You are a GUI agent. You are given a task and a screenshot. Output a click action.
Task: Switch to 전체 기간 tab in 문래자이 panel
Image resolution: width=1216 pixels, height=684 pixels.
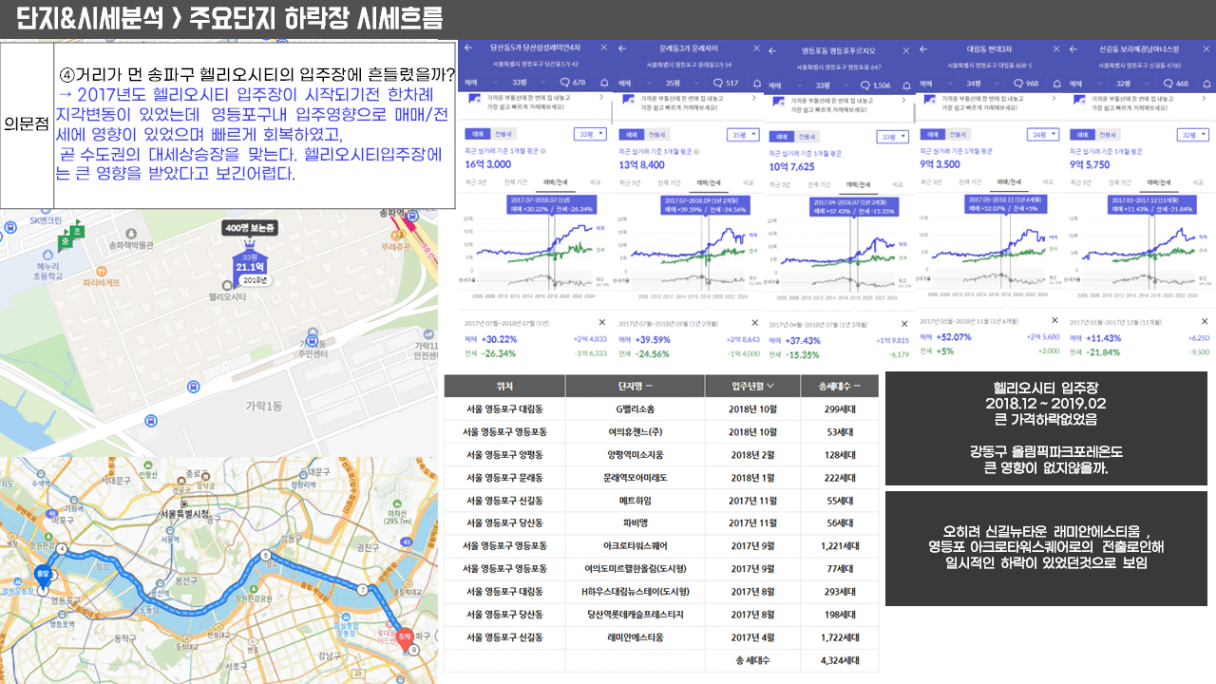coord(667,182)
